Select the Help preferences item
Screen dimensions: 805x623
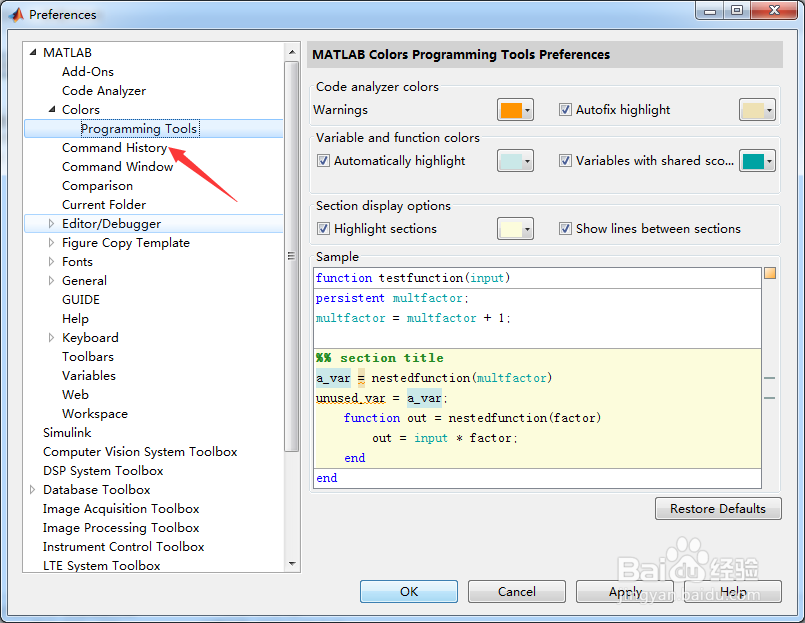tap(75, 318)
